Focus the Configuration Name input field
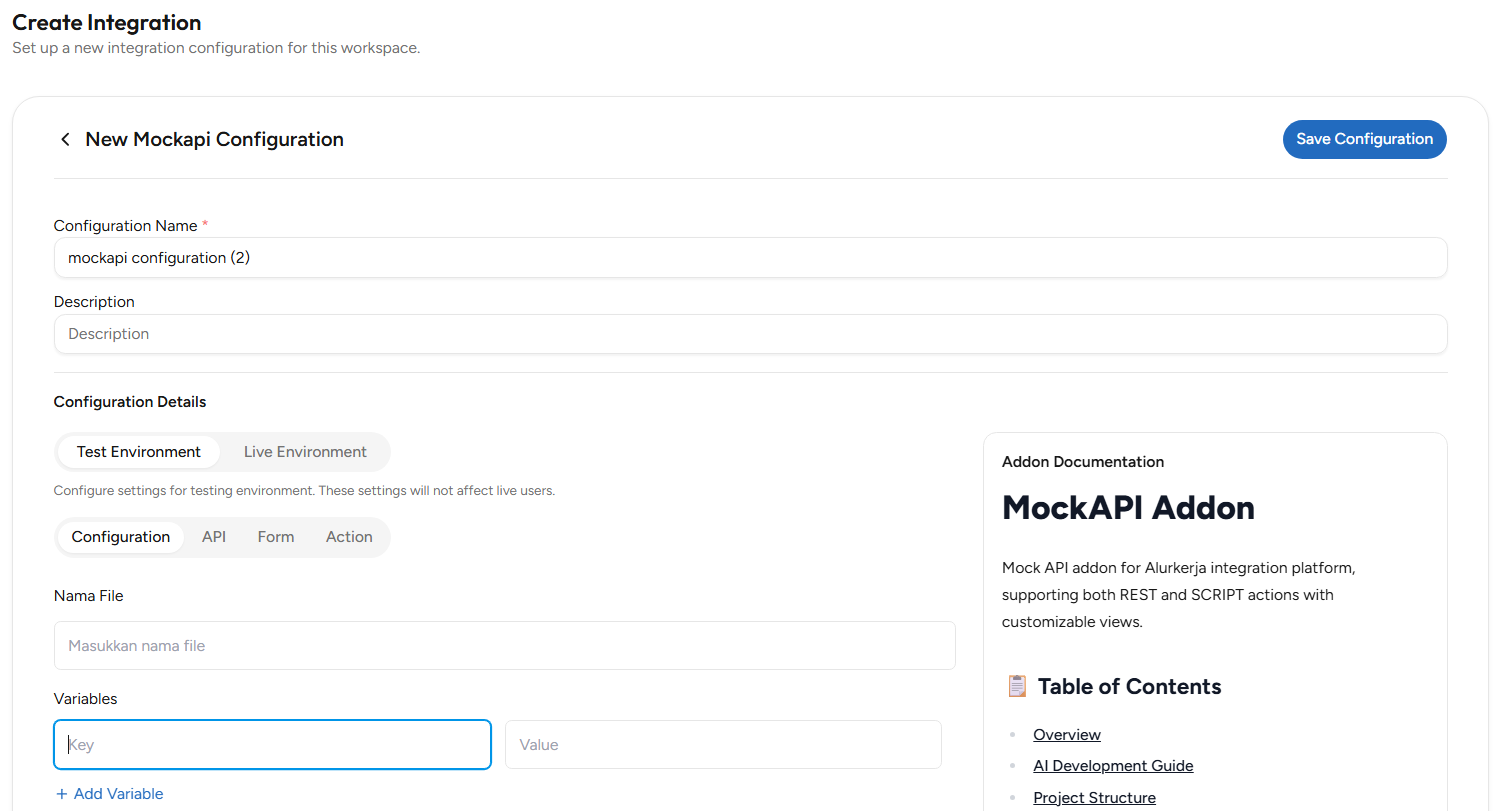 point(750,257)
